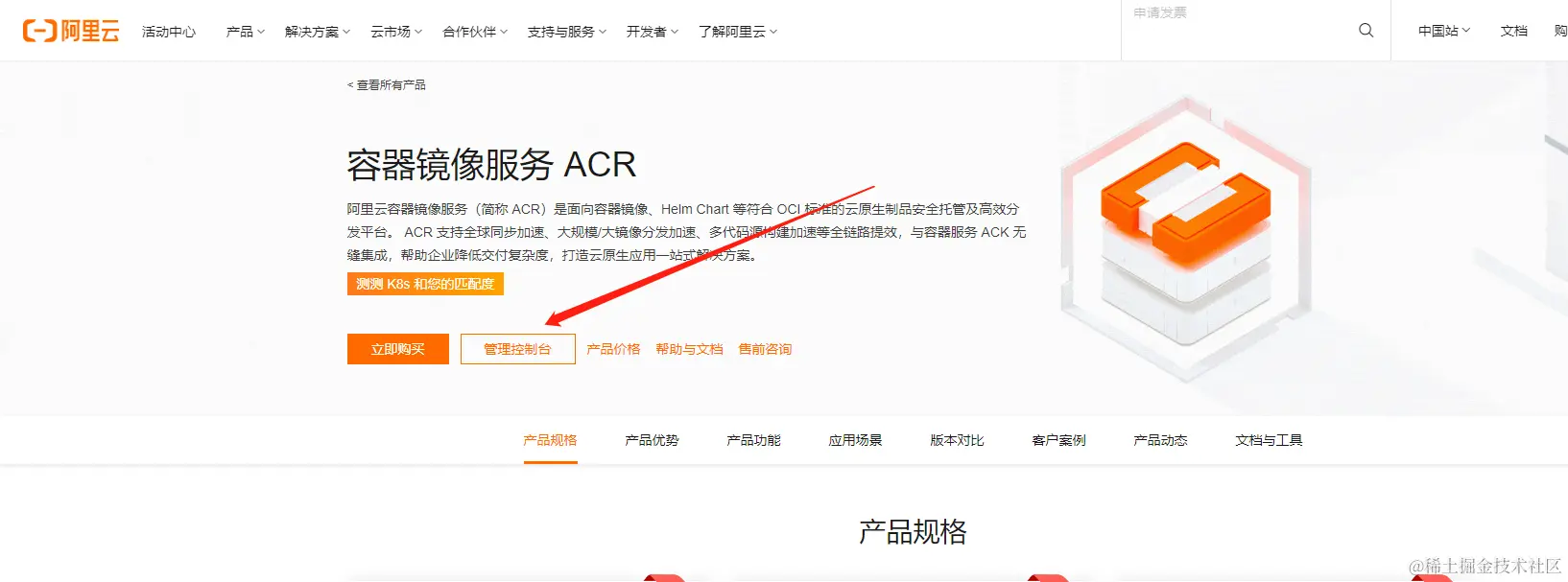Select the 客户案例 tab
1568x582 pixels.
tap(1058, 440)
